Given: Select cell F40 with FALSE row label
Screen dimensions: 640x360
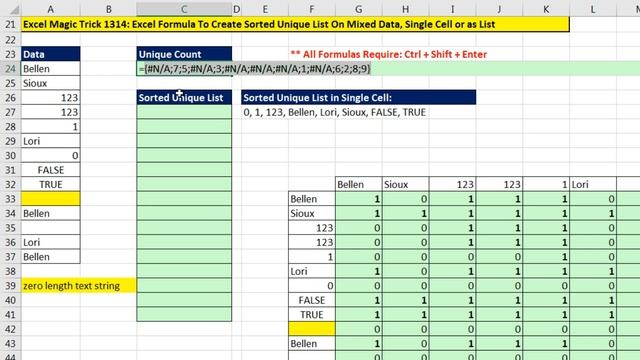Looking at the screenshot, I should (312, 300).
